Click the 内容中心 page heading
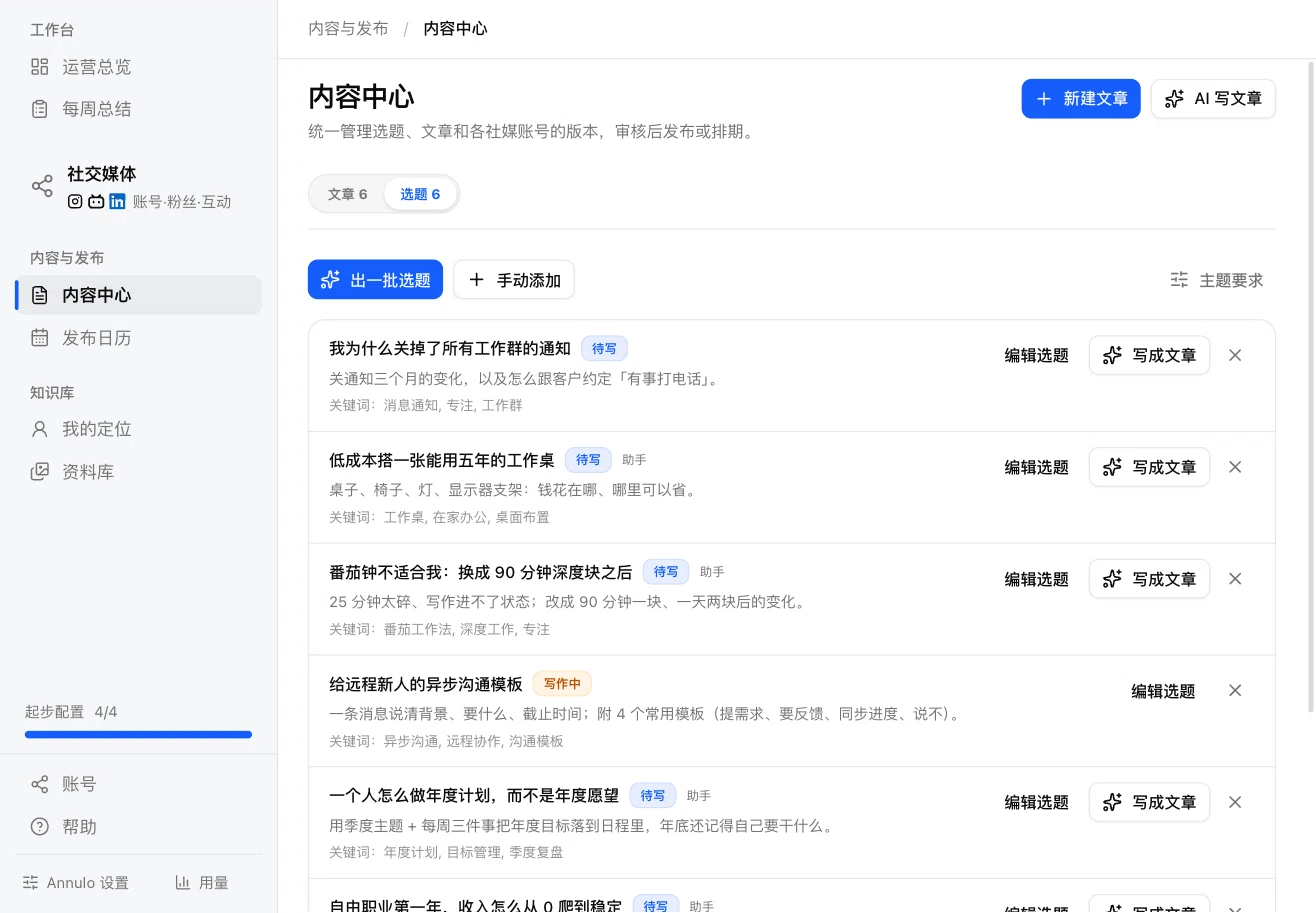1316x913 pixels. (361, 97)
